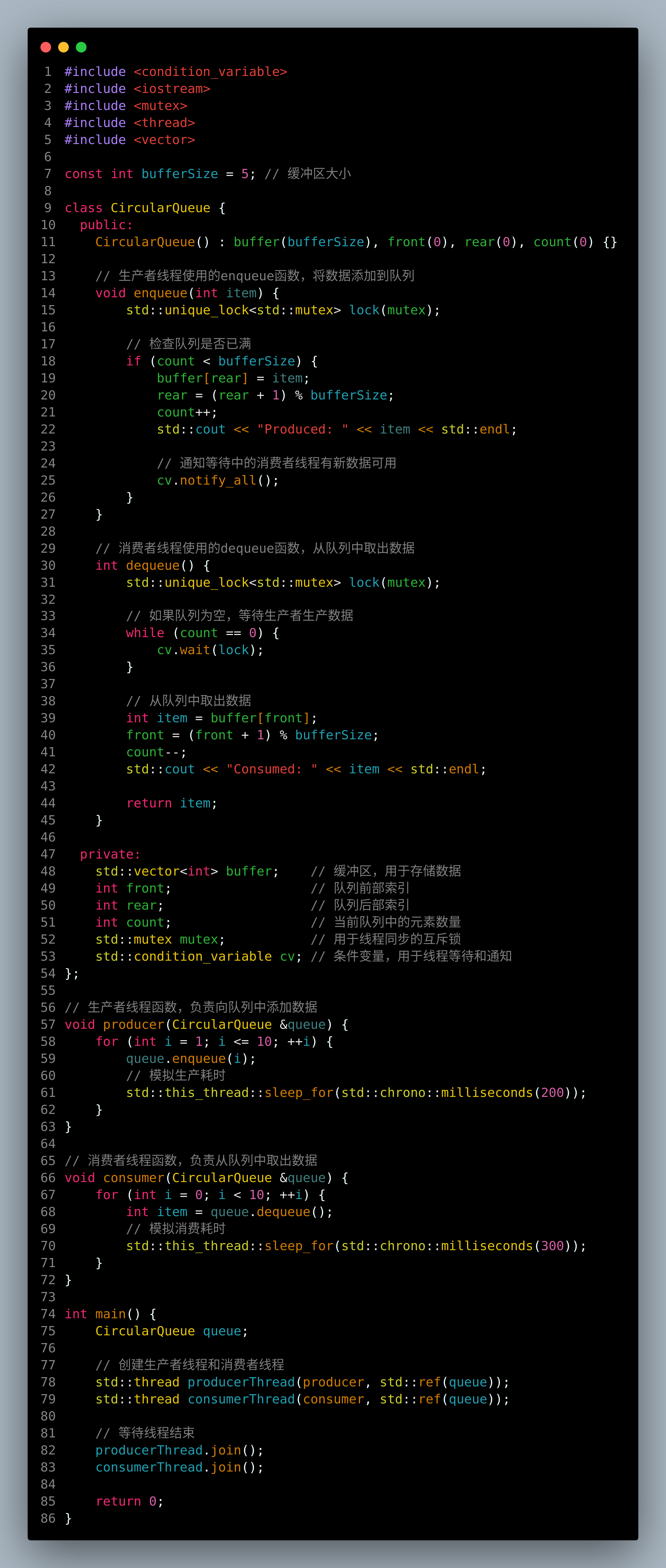Click 'std::vector<int> buffer;' member
The width and height of the screenshot is (666, 1568).
tap(187, 872)
